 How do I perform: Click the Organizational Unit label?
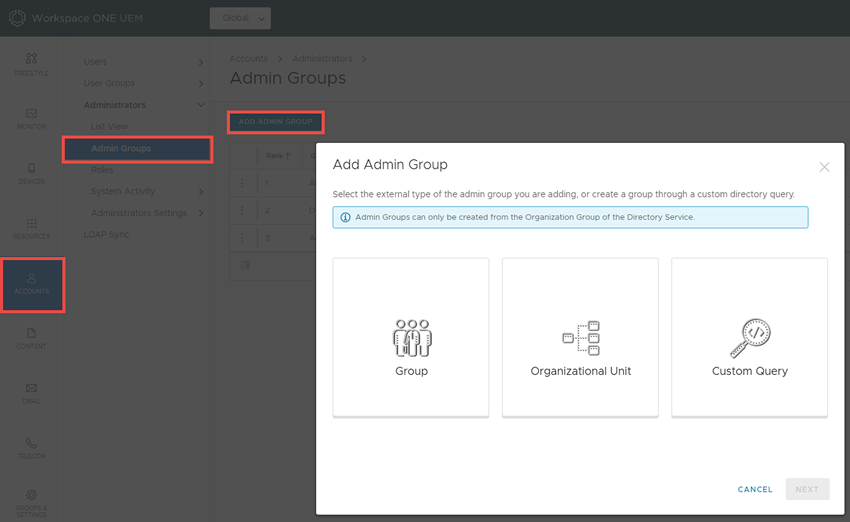pyautogui.click(x=581, y=371)
